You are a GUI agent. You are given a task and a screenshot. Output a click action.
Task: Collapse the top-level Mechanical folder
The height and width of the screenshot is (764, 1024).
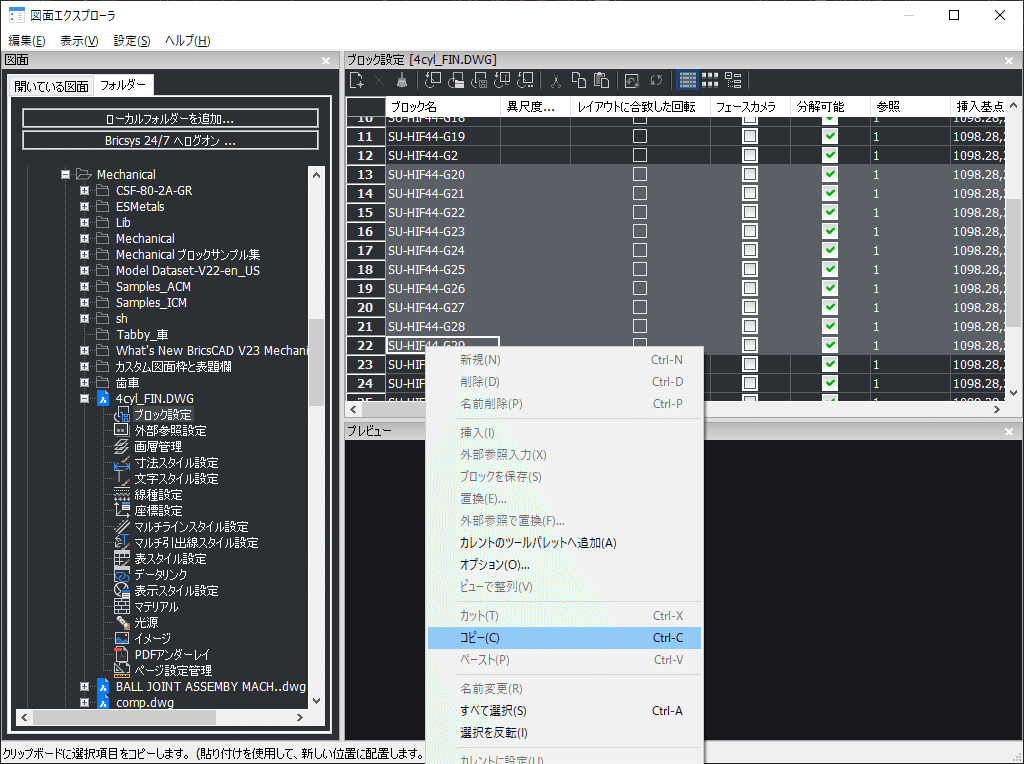65,174
